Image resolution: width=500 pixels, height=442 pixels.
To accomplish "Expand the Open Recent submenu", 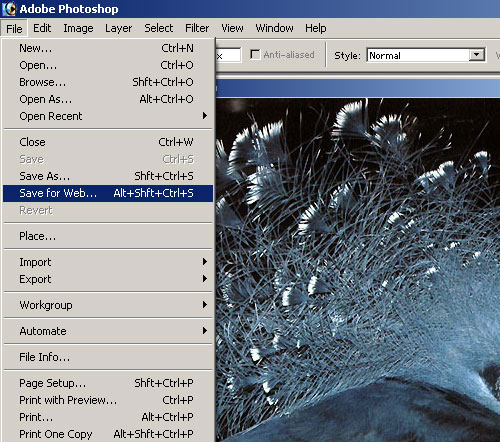I will tap(108, 116).
